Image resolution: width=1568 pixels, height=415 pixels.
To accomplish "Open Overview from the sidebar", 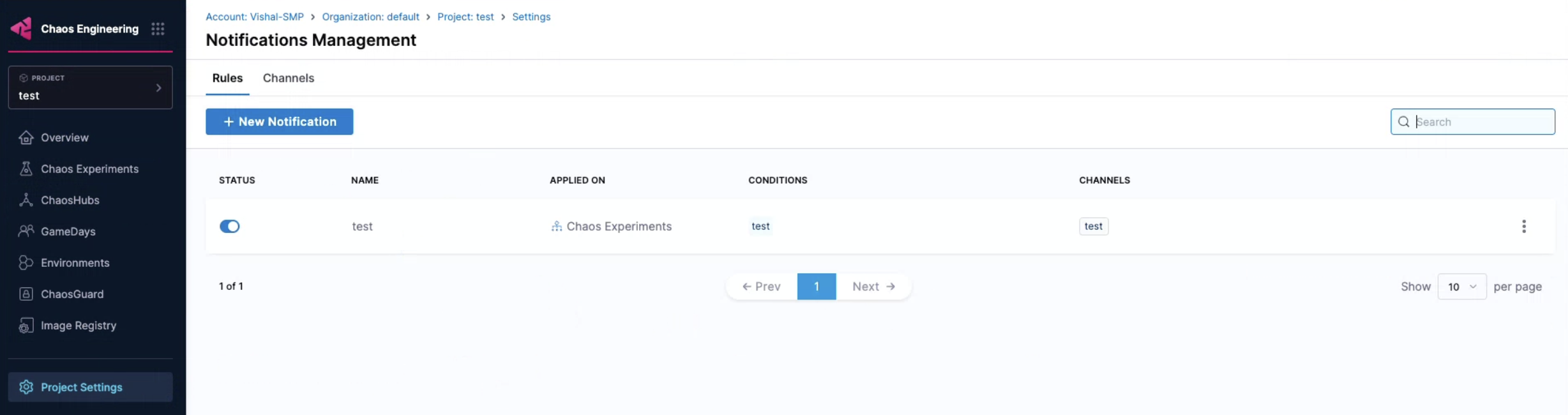I will (64, 138).
